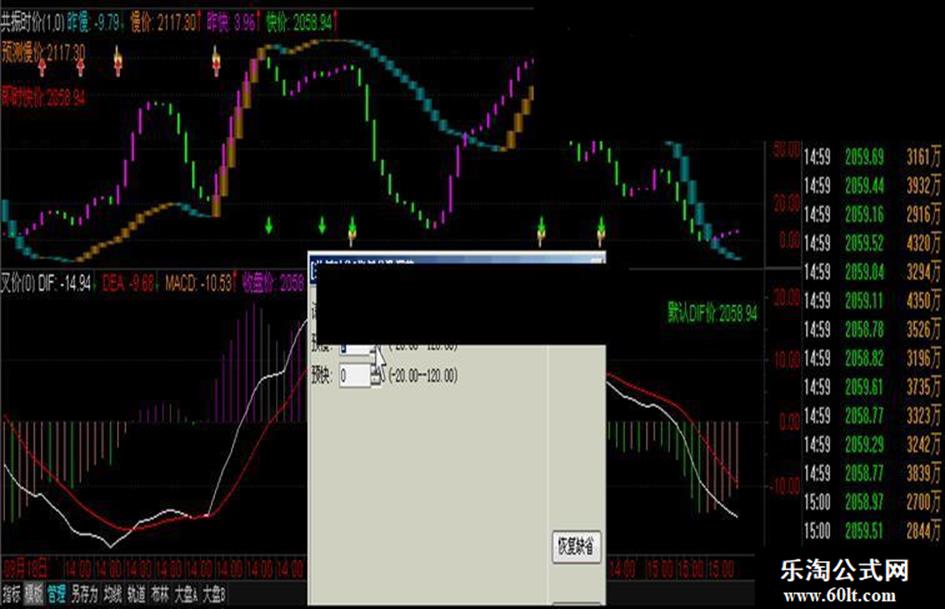Click the 恢复缺省 button in dialog

coord(576,547)
